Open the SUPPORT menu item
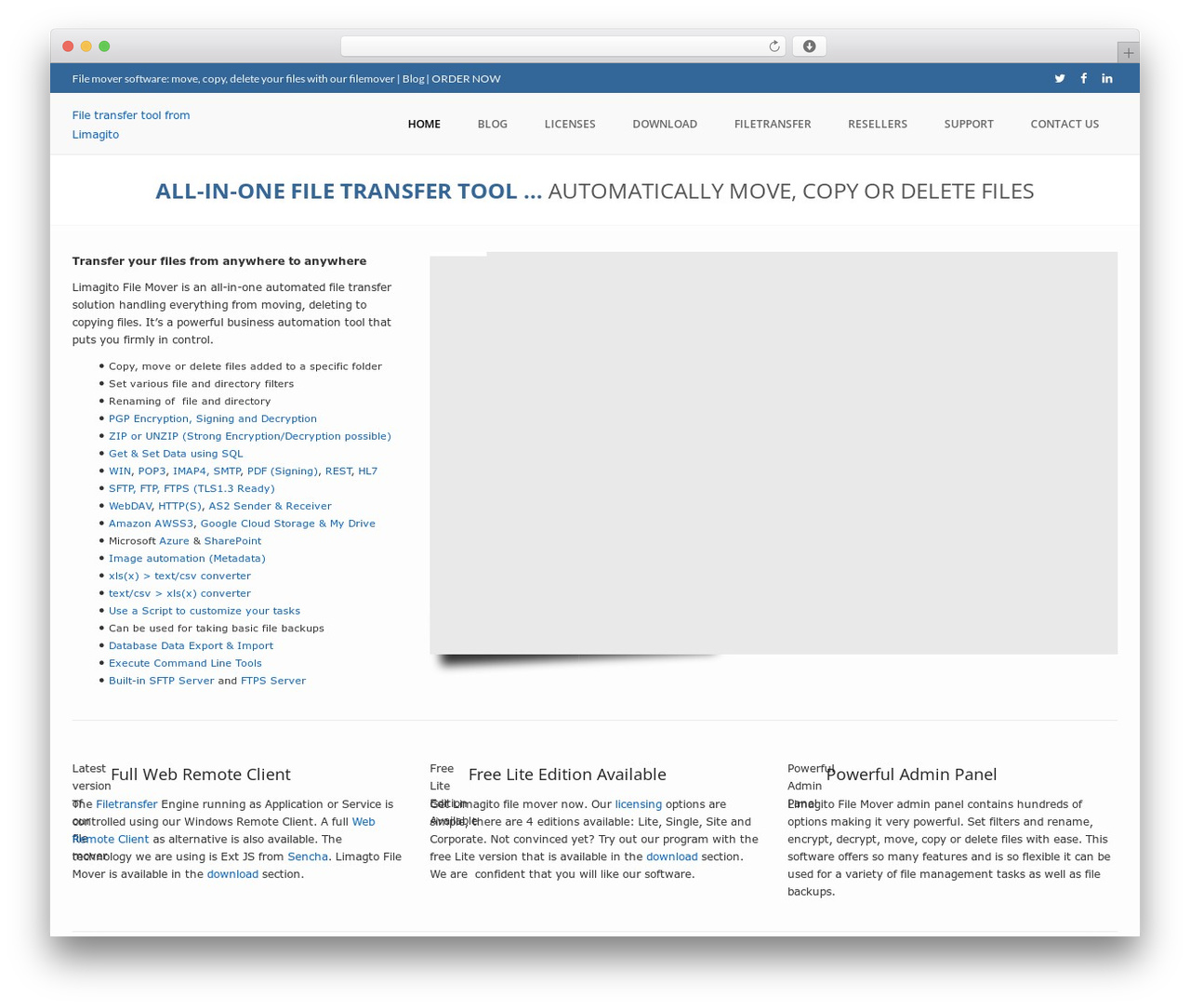Viewport: 1190px width, 1008px height. pos(969,124)
